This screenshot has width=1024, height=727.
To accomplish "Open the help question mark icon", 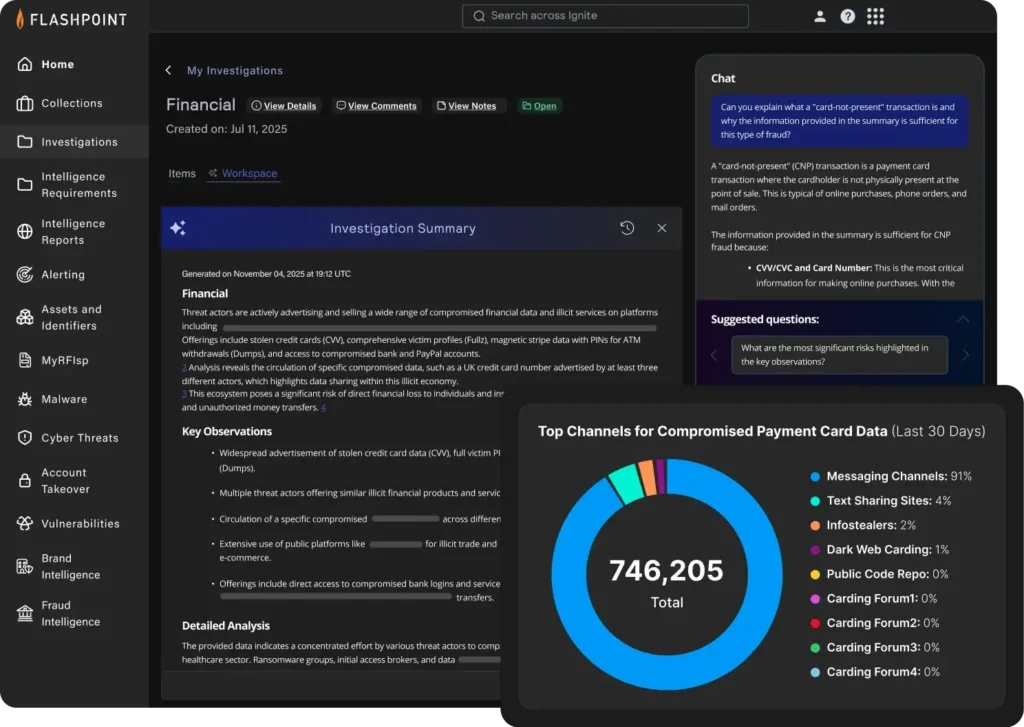I will 848,16.
